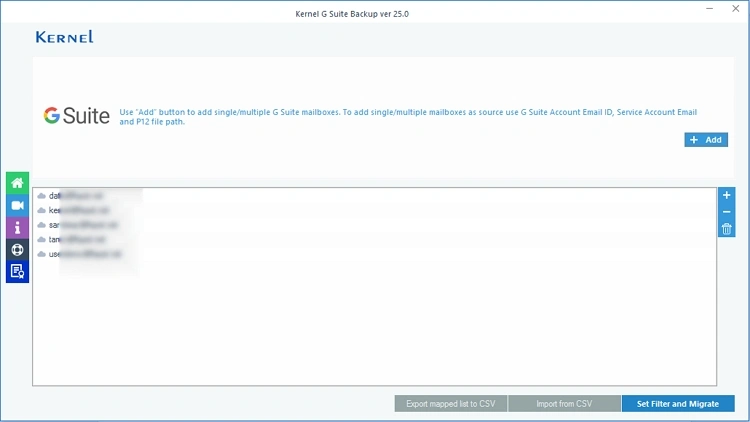Click the plus icon beside mailbox list

(726, 195)
